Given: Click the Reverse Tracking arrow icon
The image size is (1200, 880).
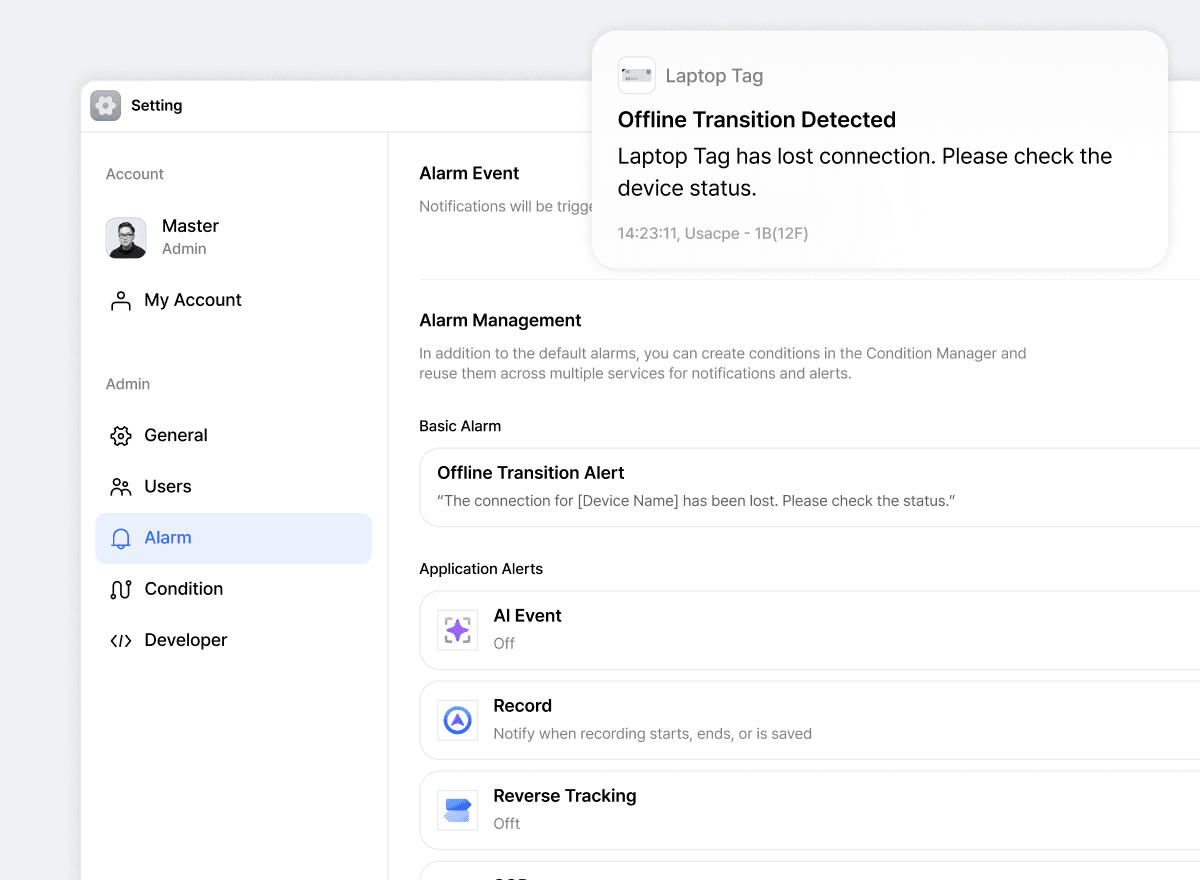Looking at the screenshot, I should click(x=457, y=810).
